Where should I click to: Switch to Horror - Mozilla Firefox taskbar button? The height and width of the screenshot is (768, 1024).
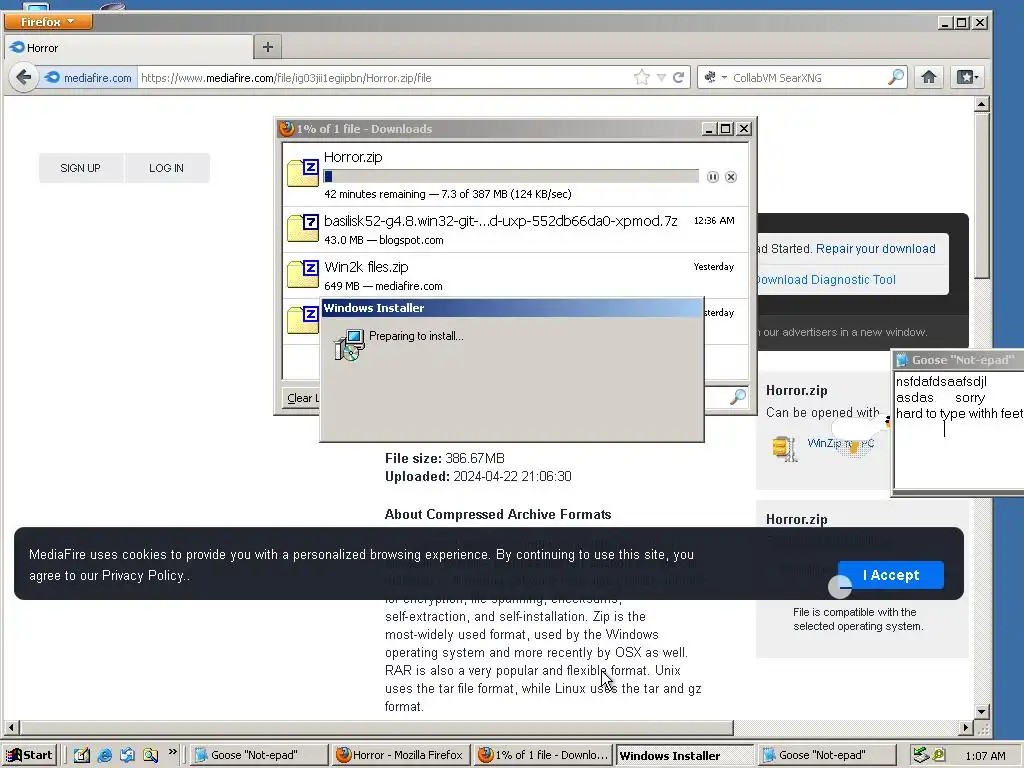pyautogui.click(x=400, y=755)
